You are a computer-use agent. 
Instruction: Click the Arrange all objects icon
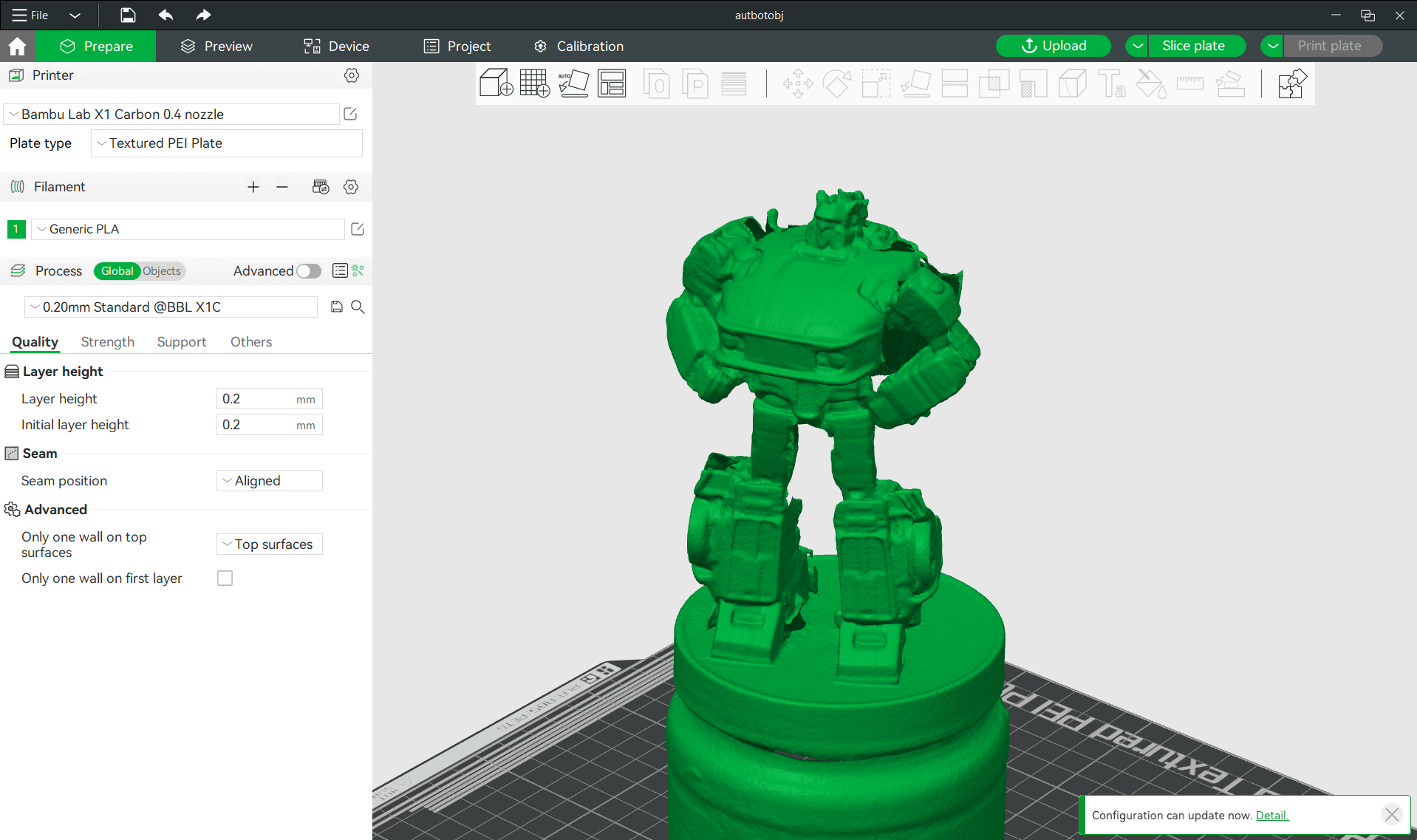click(612, 83)
